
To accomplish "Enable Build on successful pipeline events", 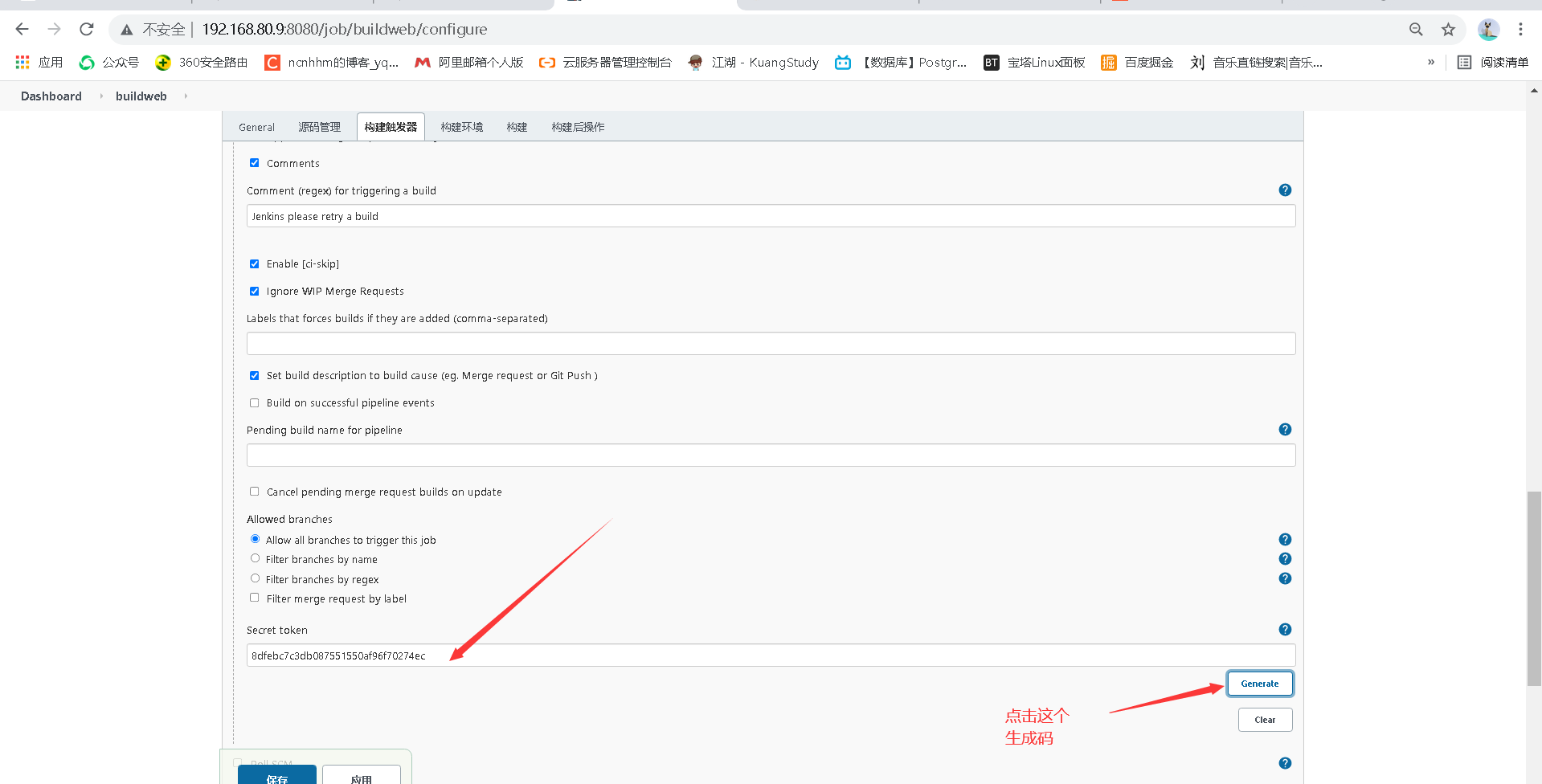I will (254, 402).
